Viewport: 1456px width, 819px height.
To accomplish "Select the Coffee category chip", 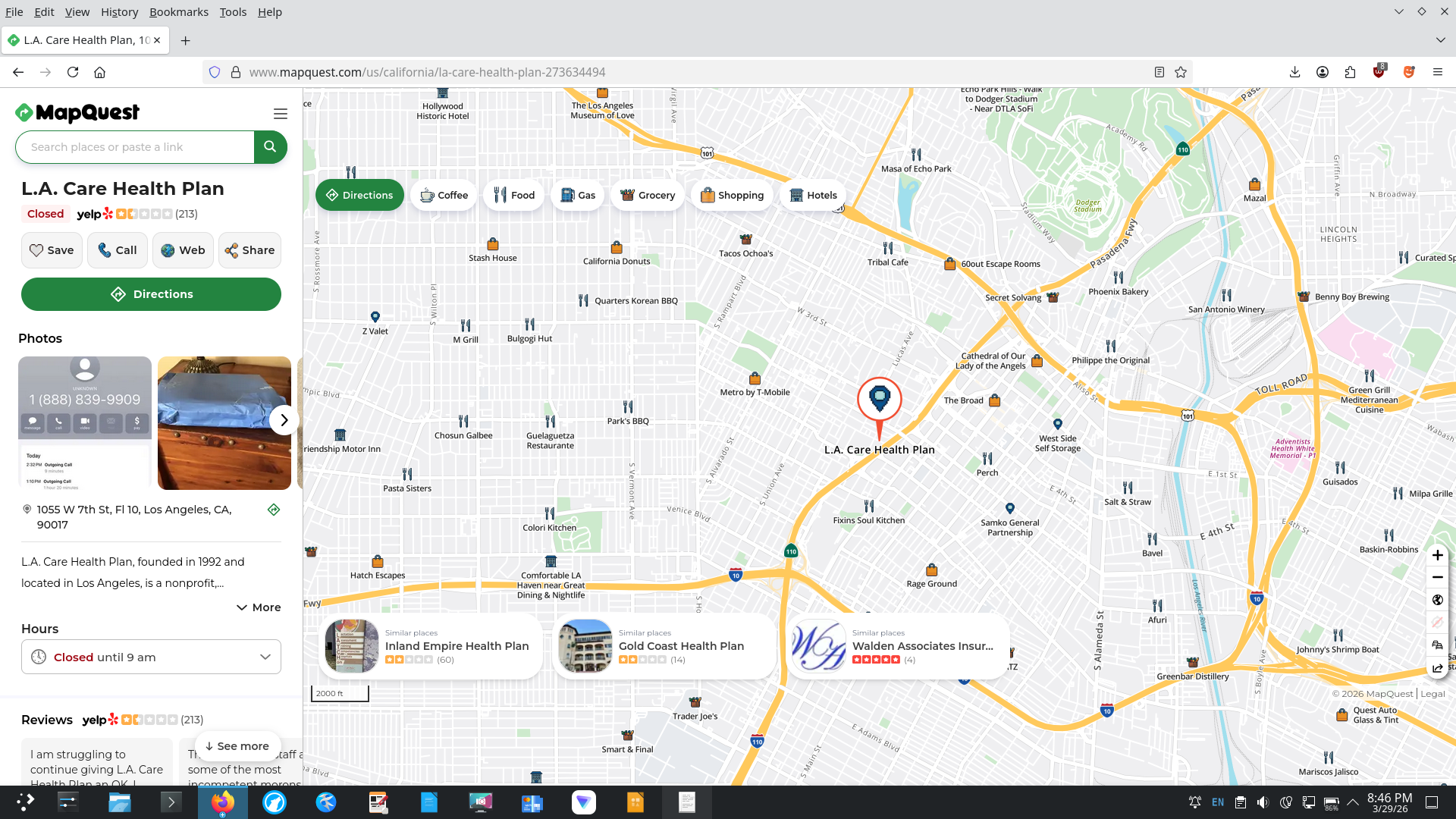I will (444, 196).
